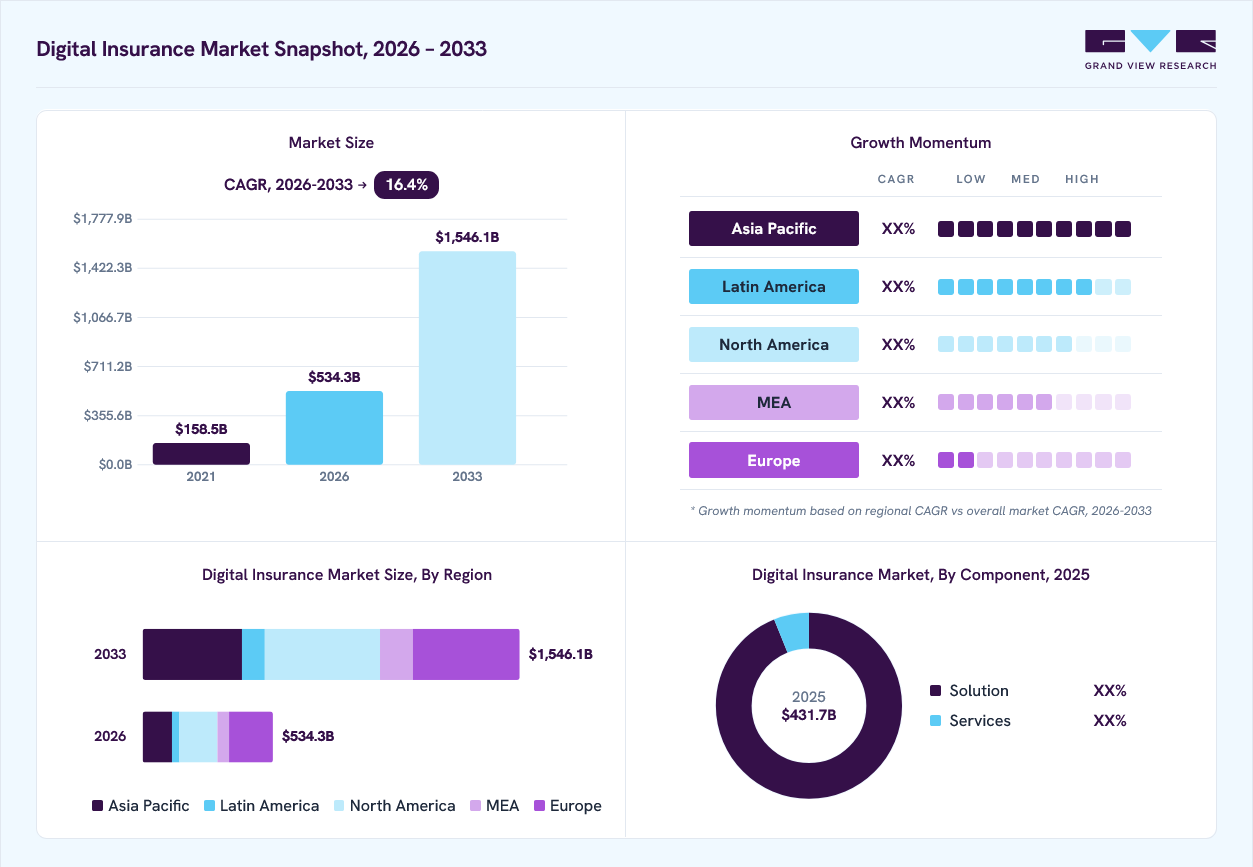Screen dimensions: 1253x867
Task: Click the North America legend swatch
Action: [x=339, y=805]
